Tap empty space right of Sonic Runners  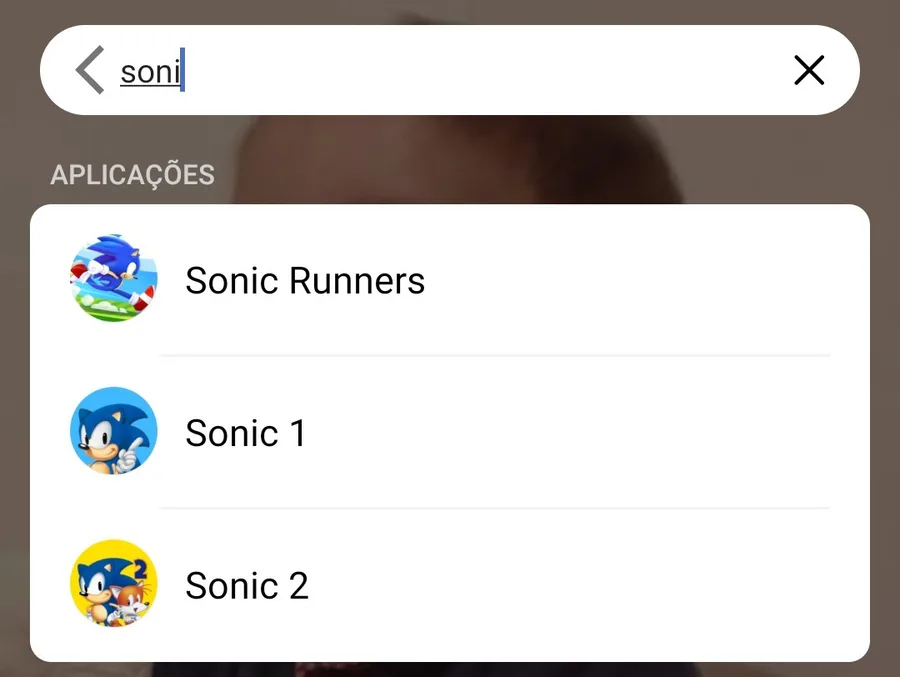[640, 281]
